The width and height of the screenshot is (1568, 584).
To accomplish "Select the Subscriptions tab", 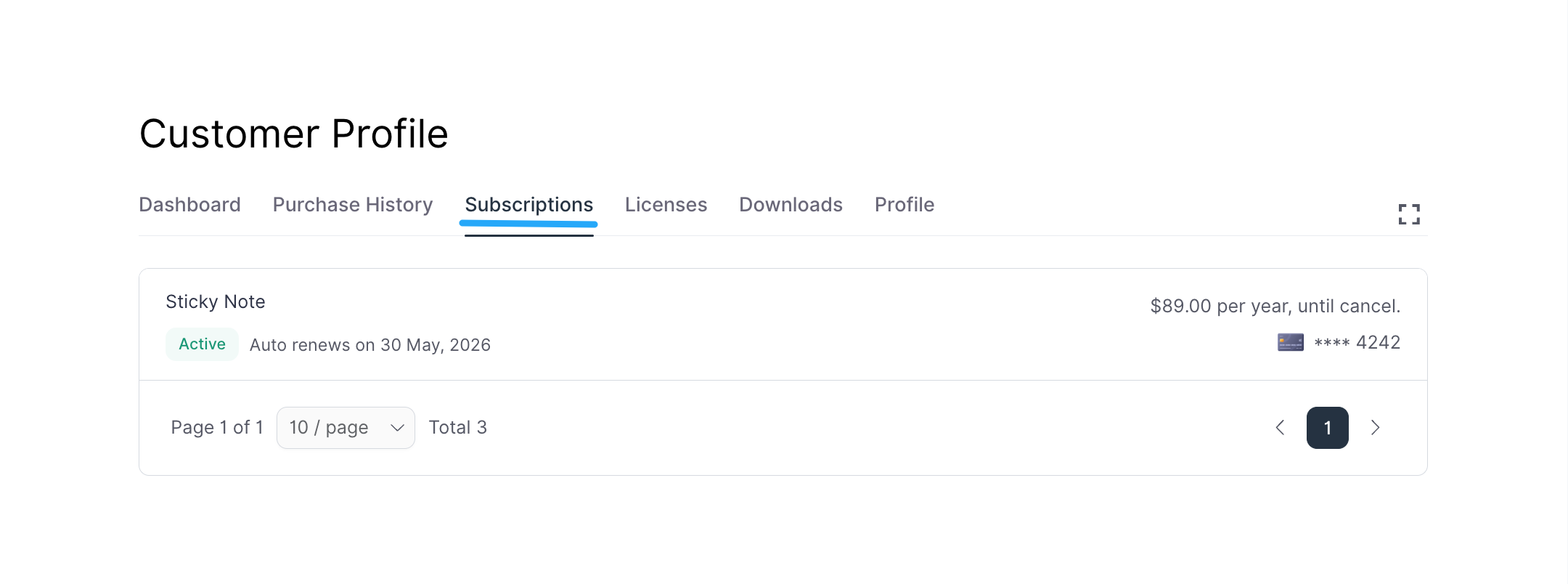I will tap(528, 205).
